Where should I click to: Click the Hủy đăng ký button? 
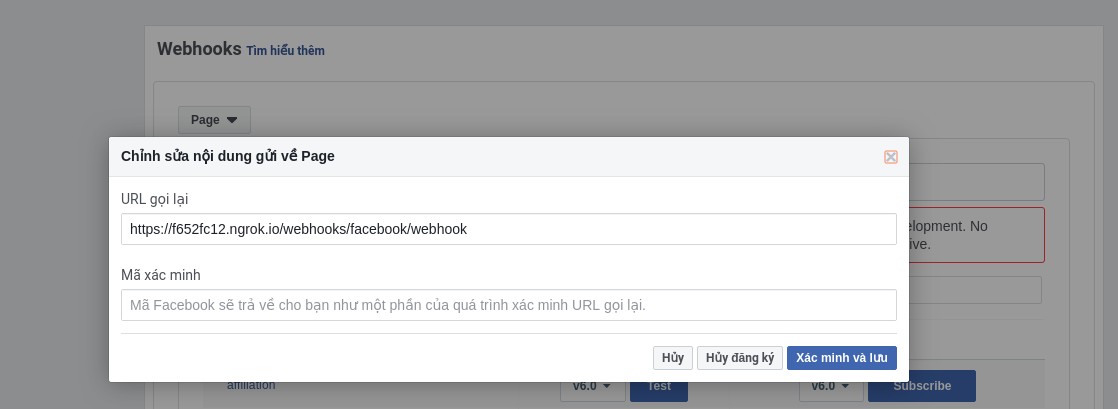point(740,358)
